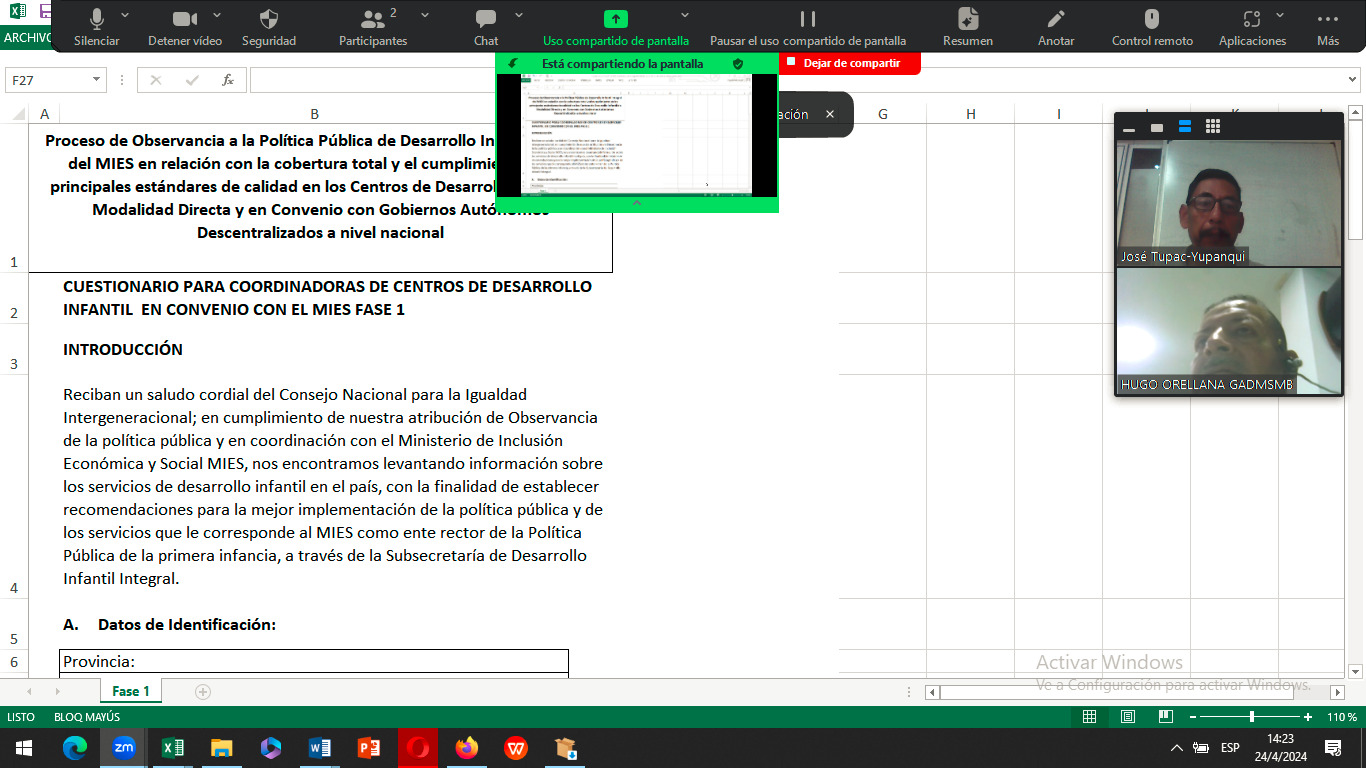Click Dejar de compartir button
This screenshot has height=768, width=1366.
tap(850, 63)
